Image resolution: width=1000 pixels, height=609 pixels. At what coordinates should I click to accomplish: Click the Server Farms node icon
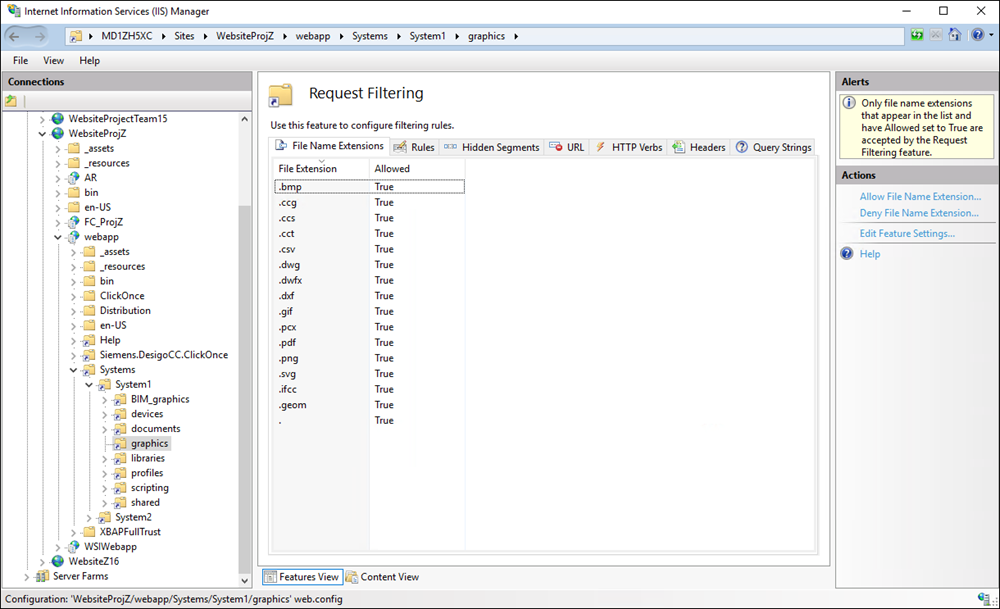click(x=43, y=576)
